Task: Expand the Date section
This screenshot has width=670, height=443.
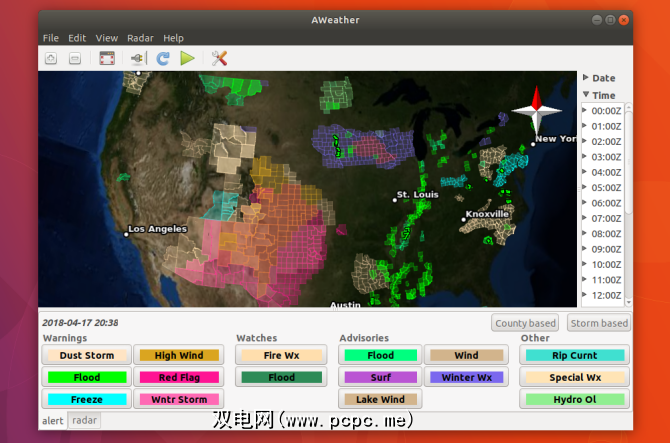Action: pos(586,77)
